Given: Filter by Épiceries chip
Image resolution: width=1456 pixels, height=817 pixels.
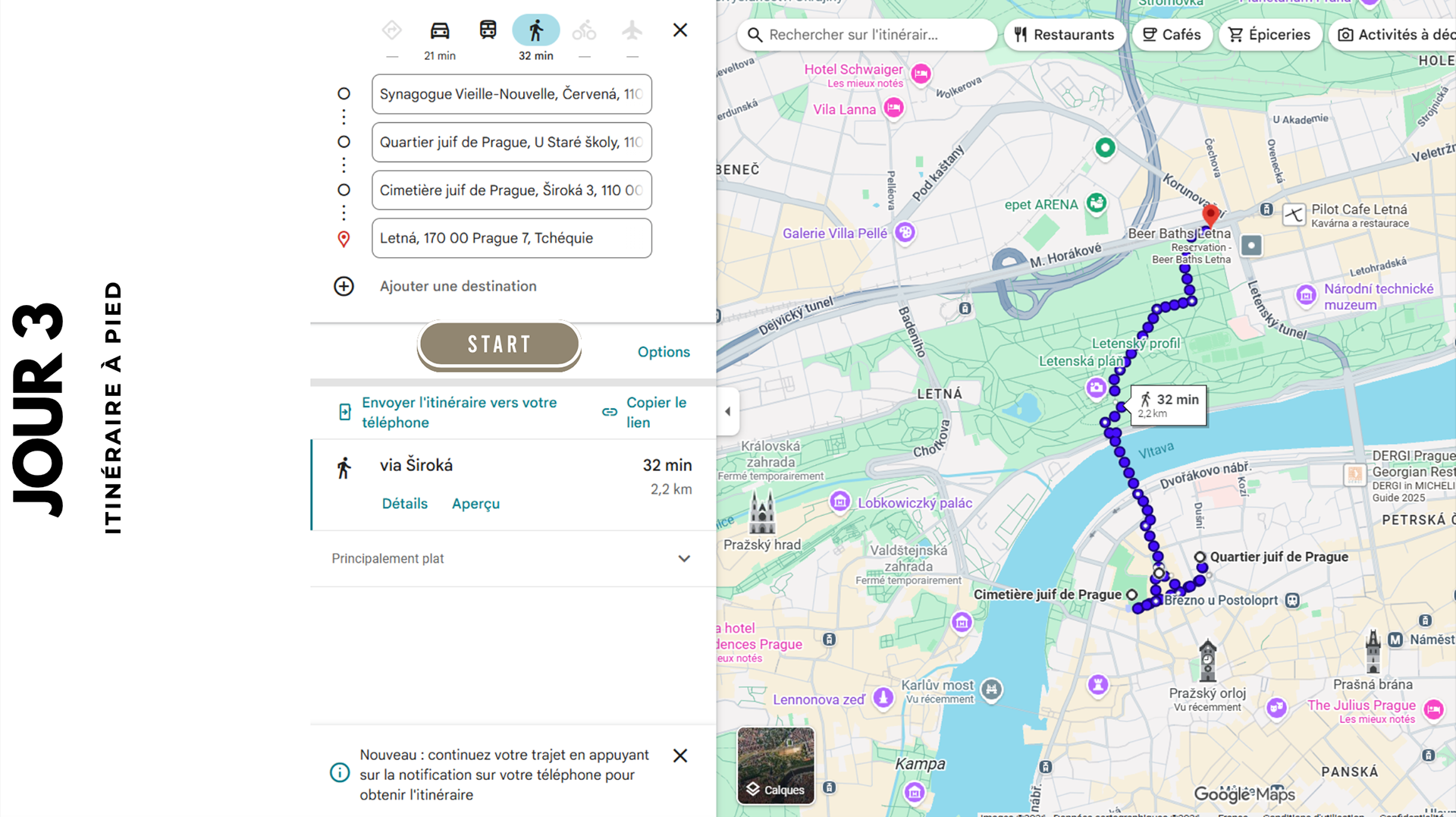Looking at the screenshot, I should [1269, 35].
